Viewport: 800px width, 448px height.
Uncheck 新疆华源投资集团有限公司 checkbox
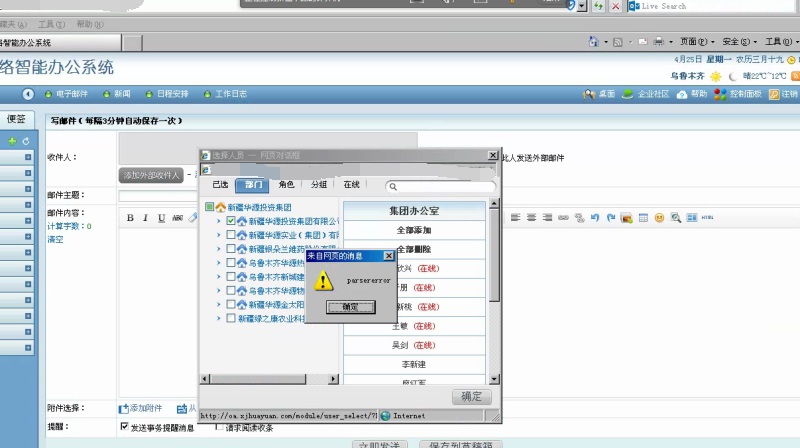click(x=231, y=221)
